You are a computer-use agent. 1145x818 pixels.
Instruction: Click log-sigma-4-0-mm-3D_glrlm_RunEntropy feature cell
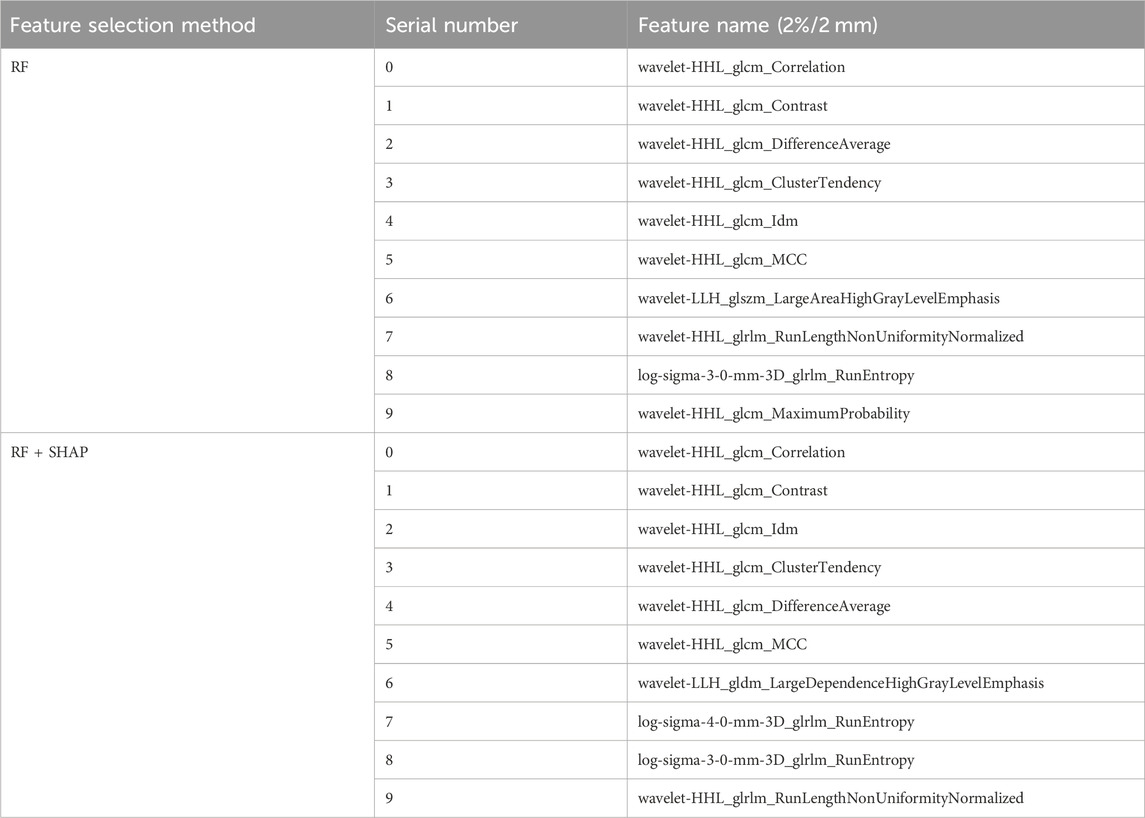[886, 722]
